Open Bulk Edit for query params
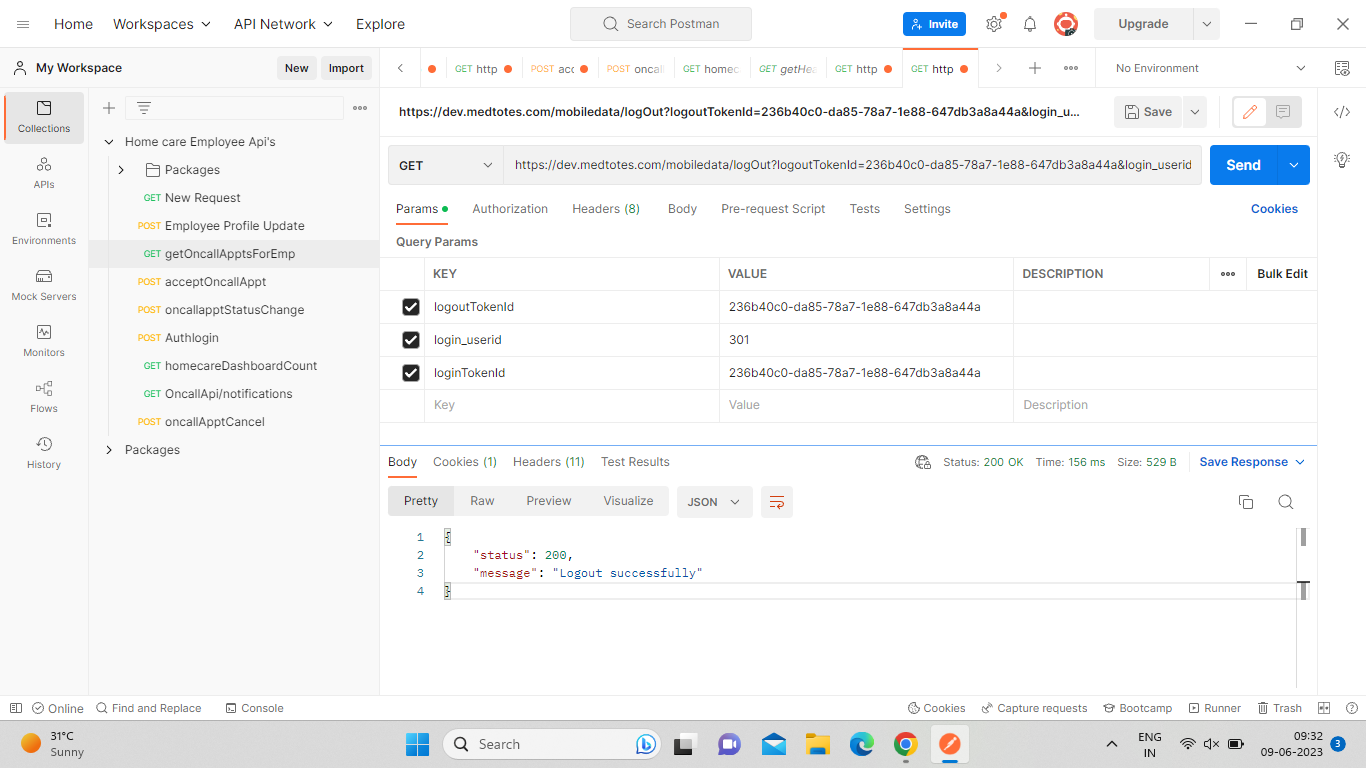This screenshot has height=768, width=1366. tap(1282, 274)
